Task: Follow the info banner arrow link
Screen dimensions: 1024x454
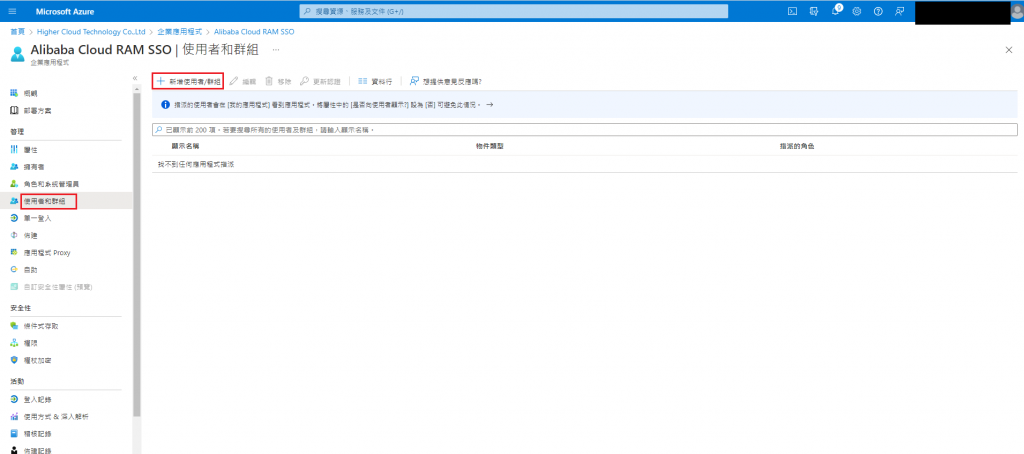Action: (490, 105)
